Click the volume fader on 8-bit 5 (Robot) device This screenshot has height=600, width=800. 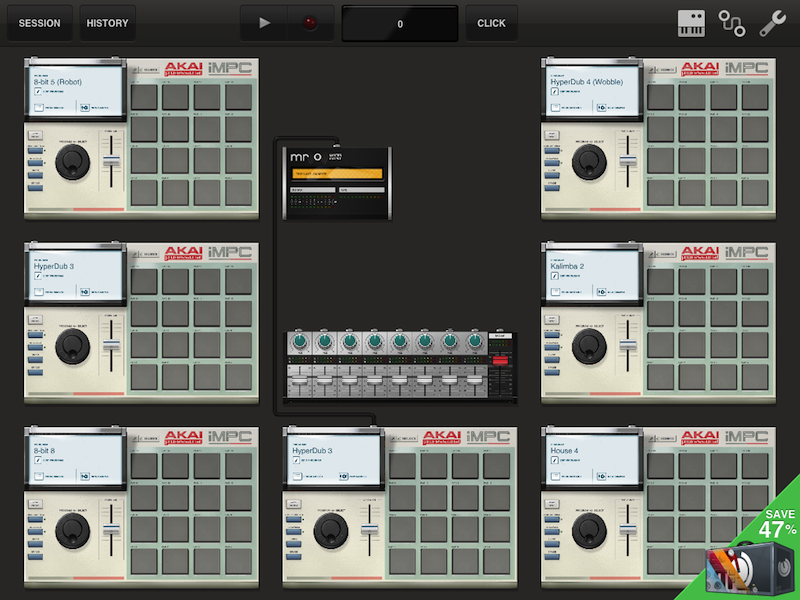click(111, 161)
